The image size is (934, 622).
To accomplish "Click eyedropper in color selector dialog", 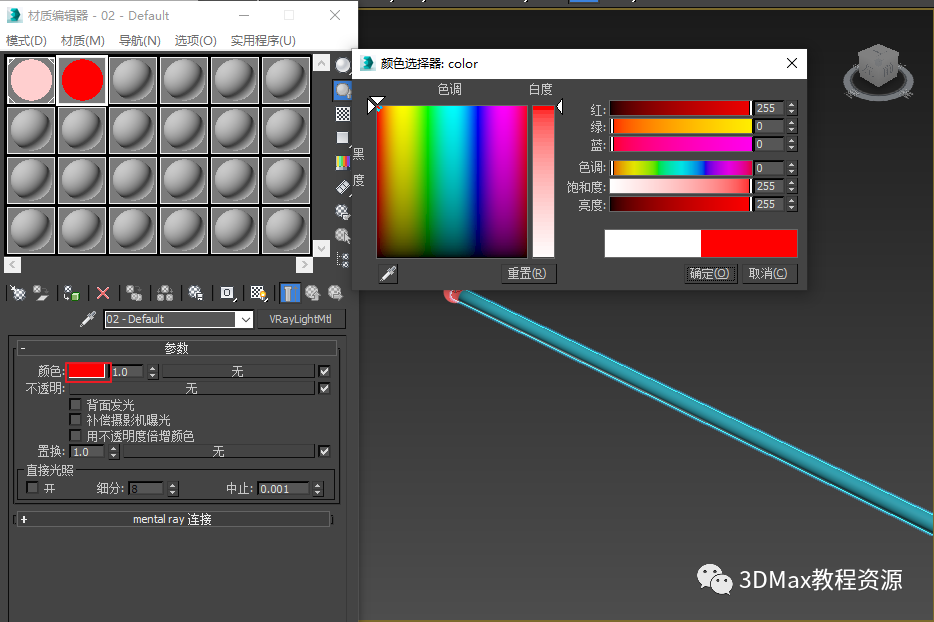I will coord(388,274).
